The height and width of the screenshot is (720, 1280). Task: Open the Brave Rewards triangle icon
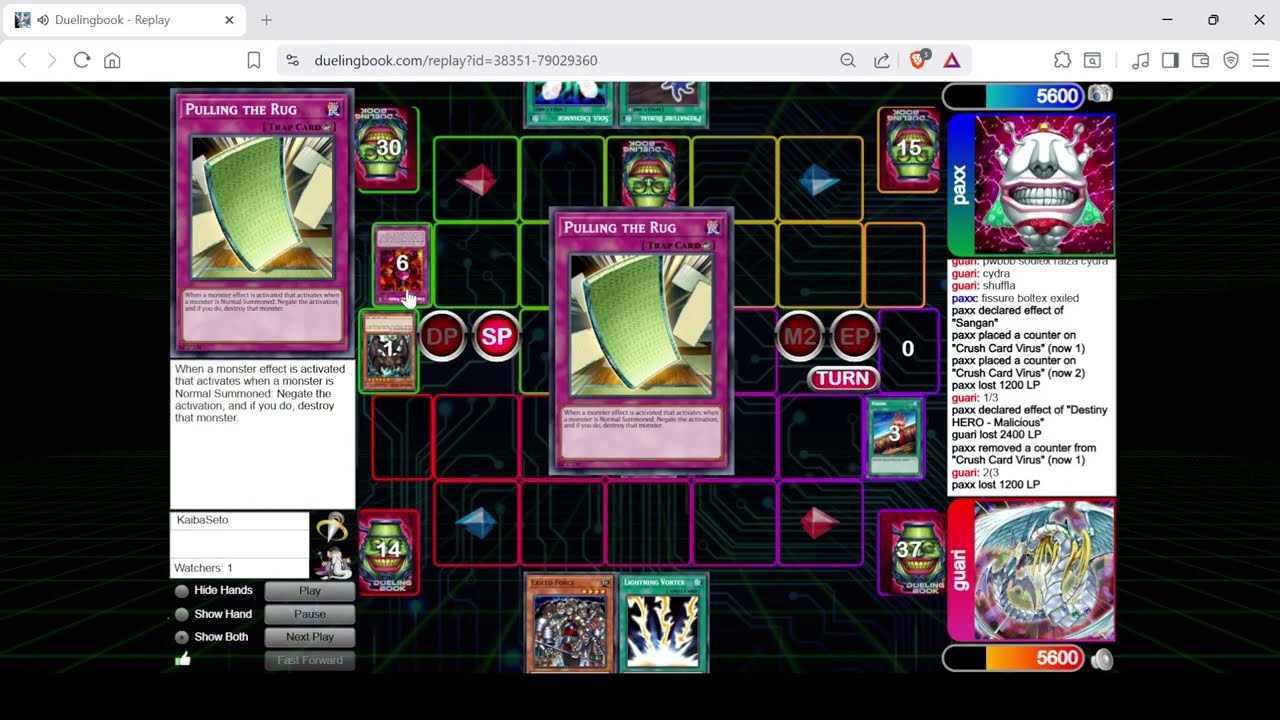[x=952, y=60]
